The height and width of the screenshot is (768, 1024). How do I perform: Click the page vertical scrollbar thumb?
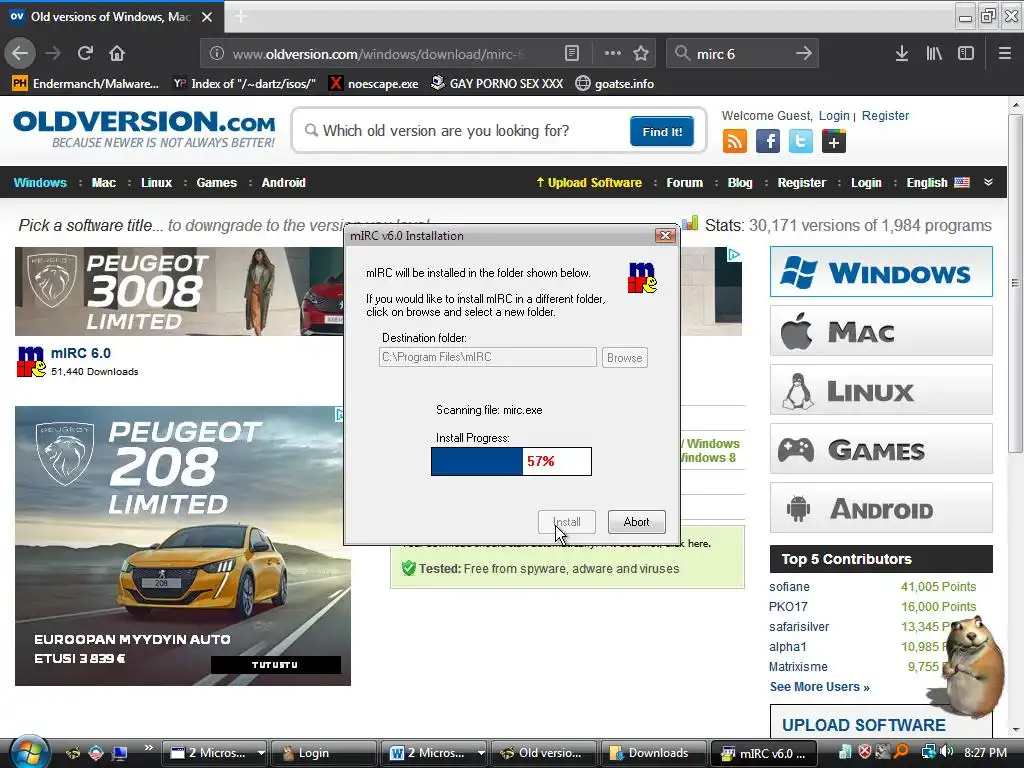(x=1015, y=284)
